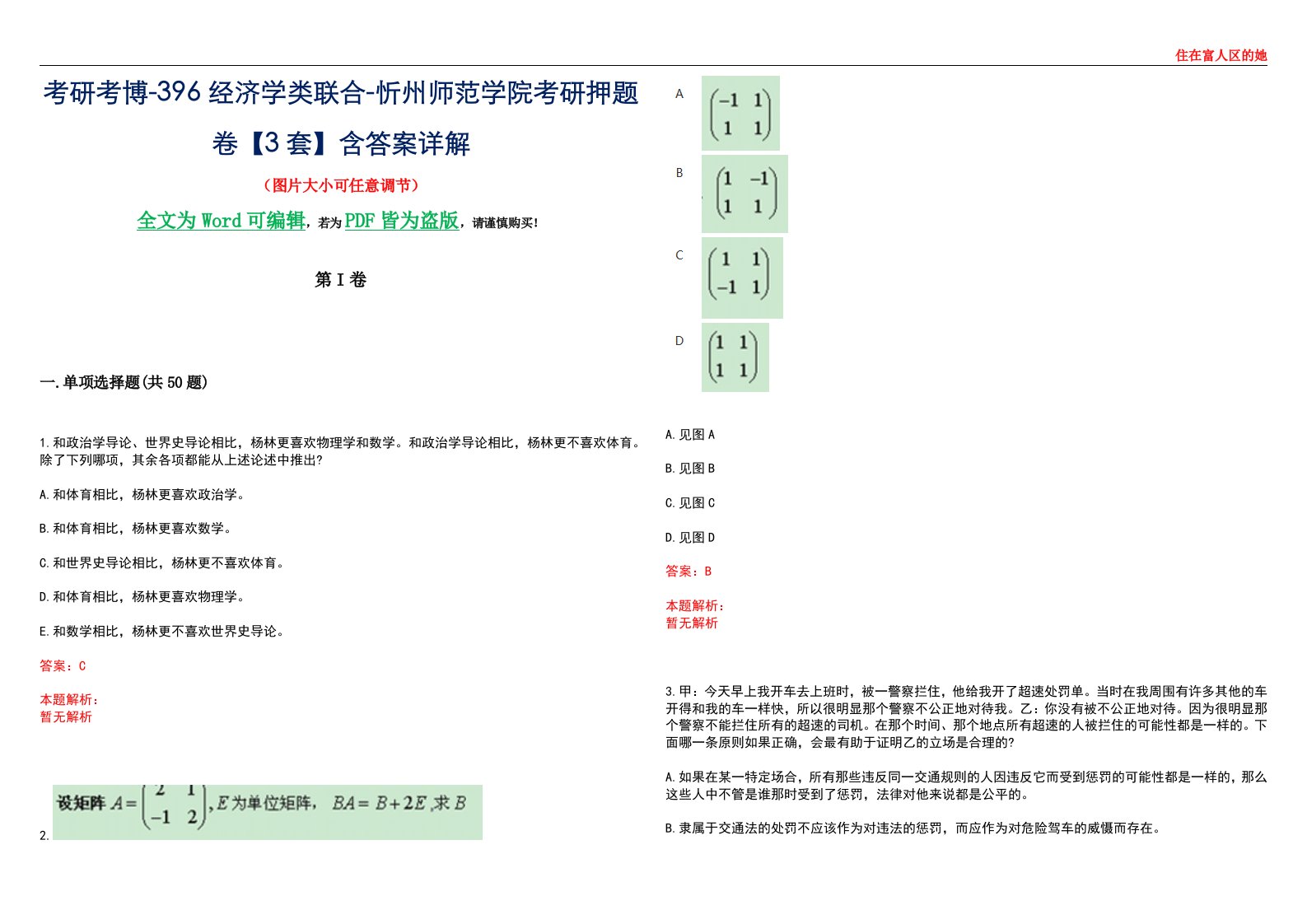Image resolution: width=1307 pixels, height=924 pixels.
Task: Click matrix image labeled B
Action: pos(745,194)
